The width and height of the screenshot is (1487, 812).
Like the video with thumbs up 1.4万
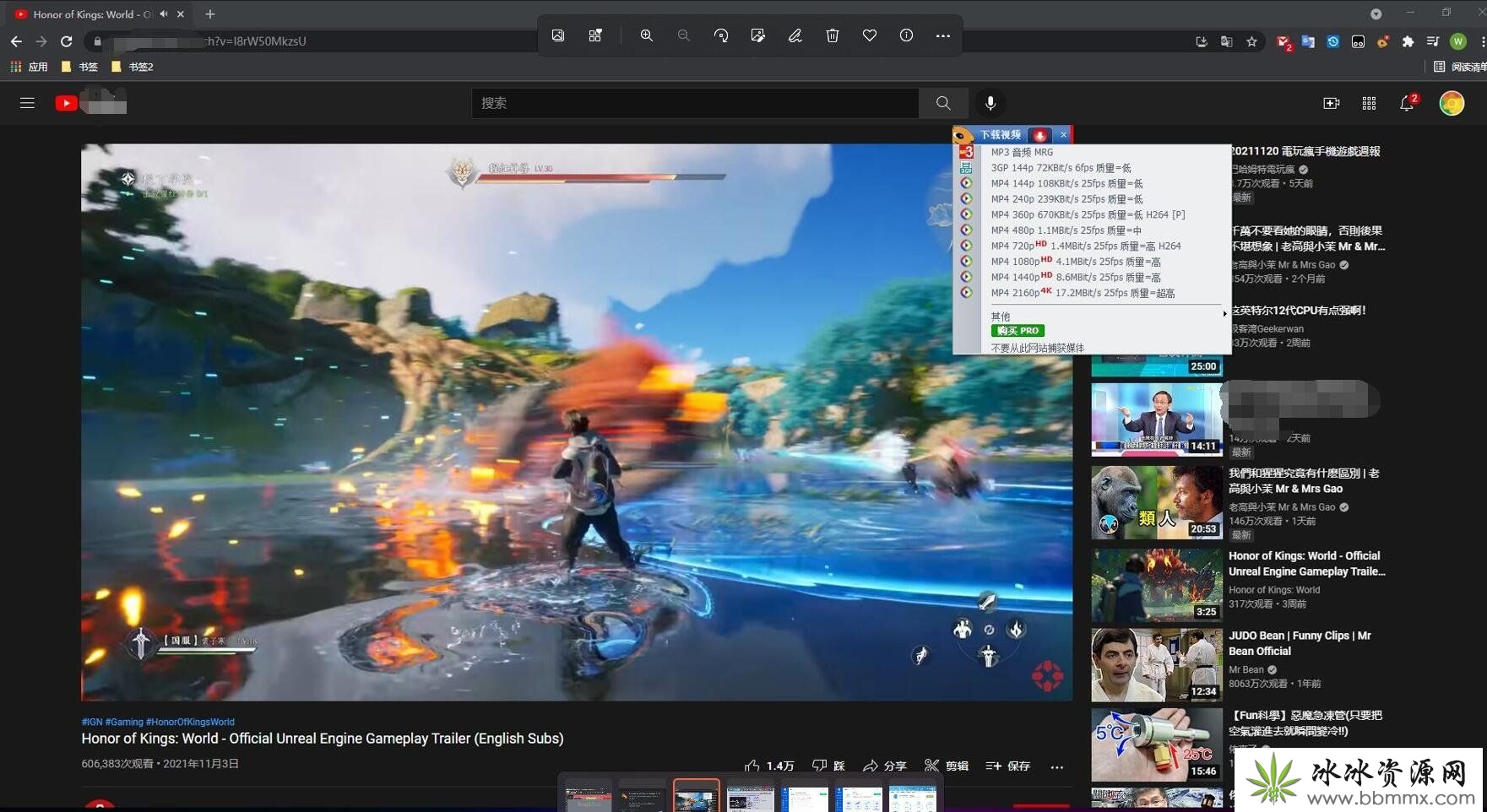point(769,766)
